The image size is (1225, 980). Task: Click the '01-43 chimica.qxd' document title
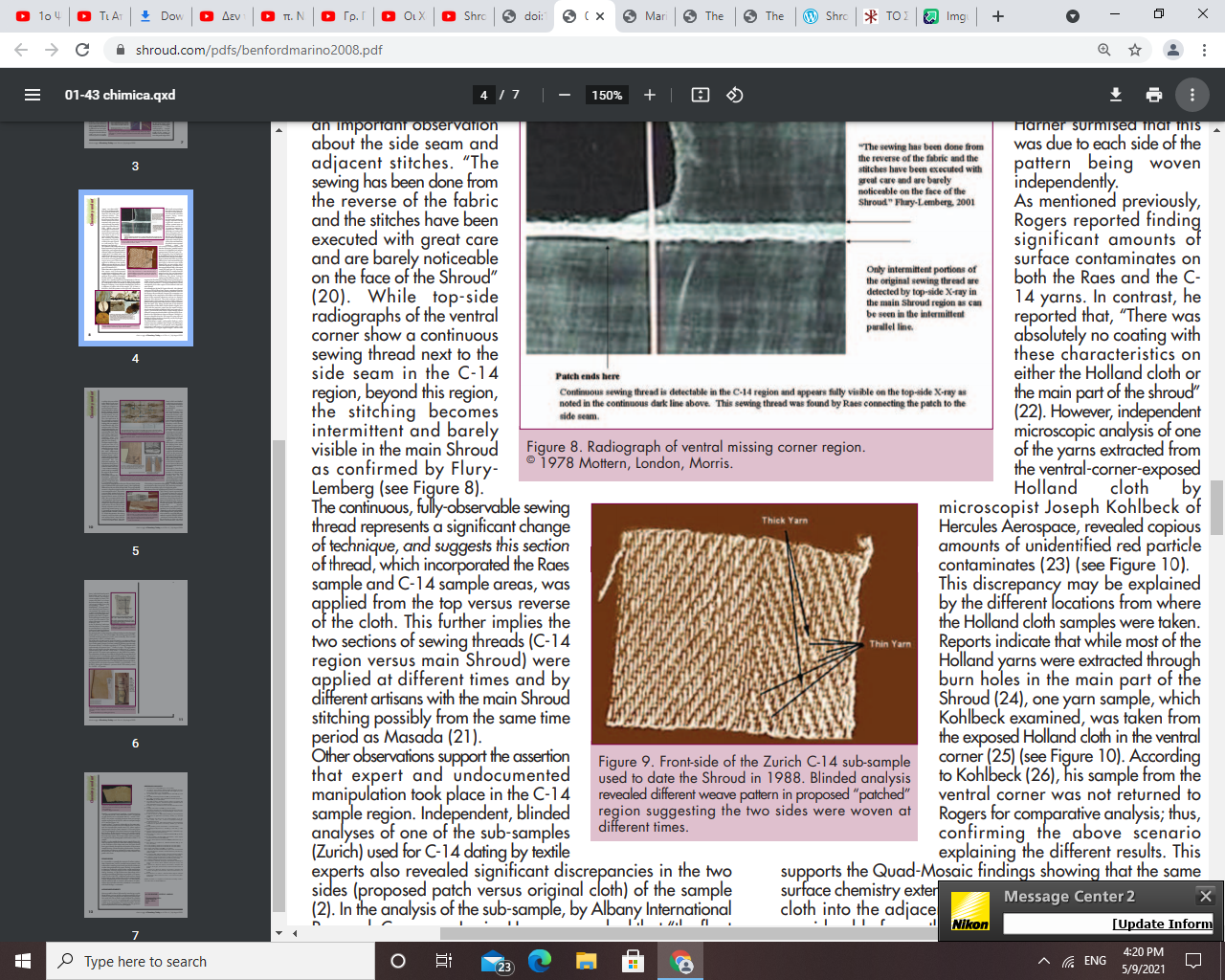point(120,95)
